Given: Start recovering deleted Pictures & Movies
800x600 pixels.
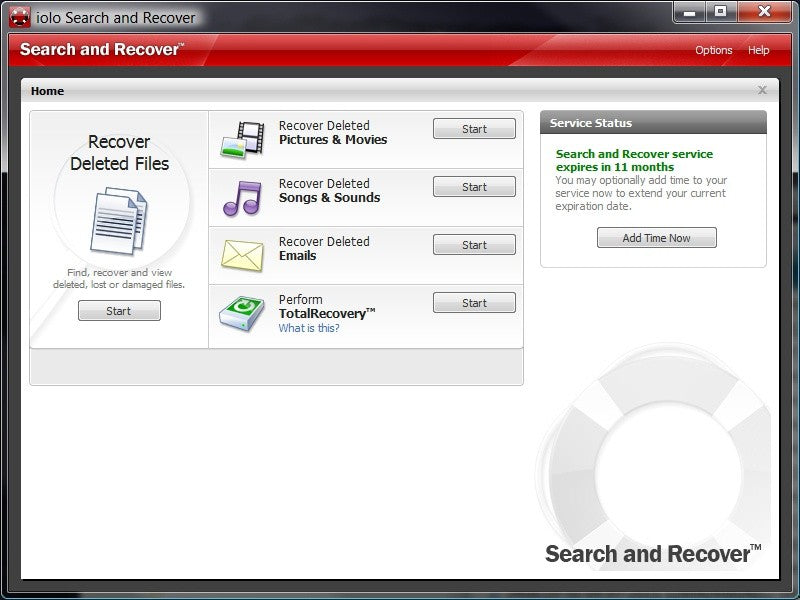Looking at the screenshot, I should (x=474, y=129).
